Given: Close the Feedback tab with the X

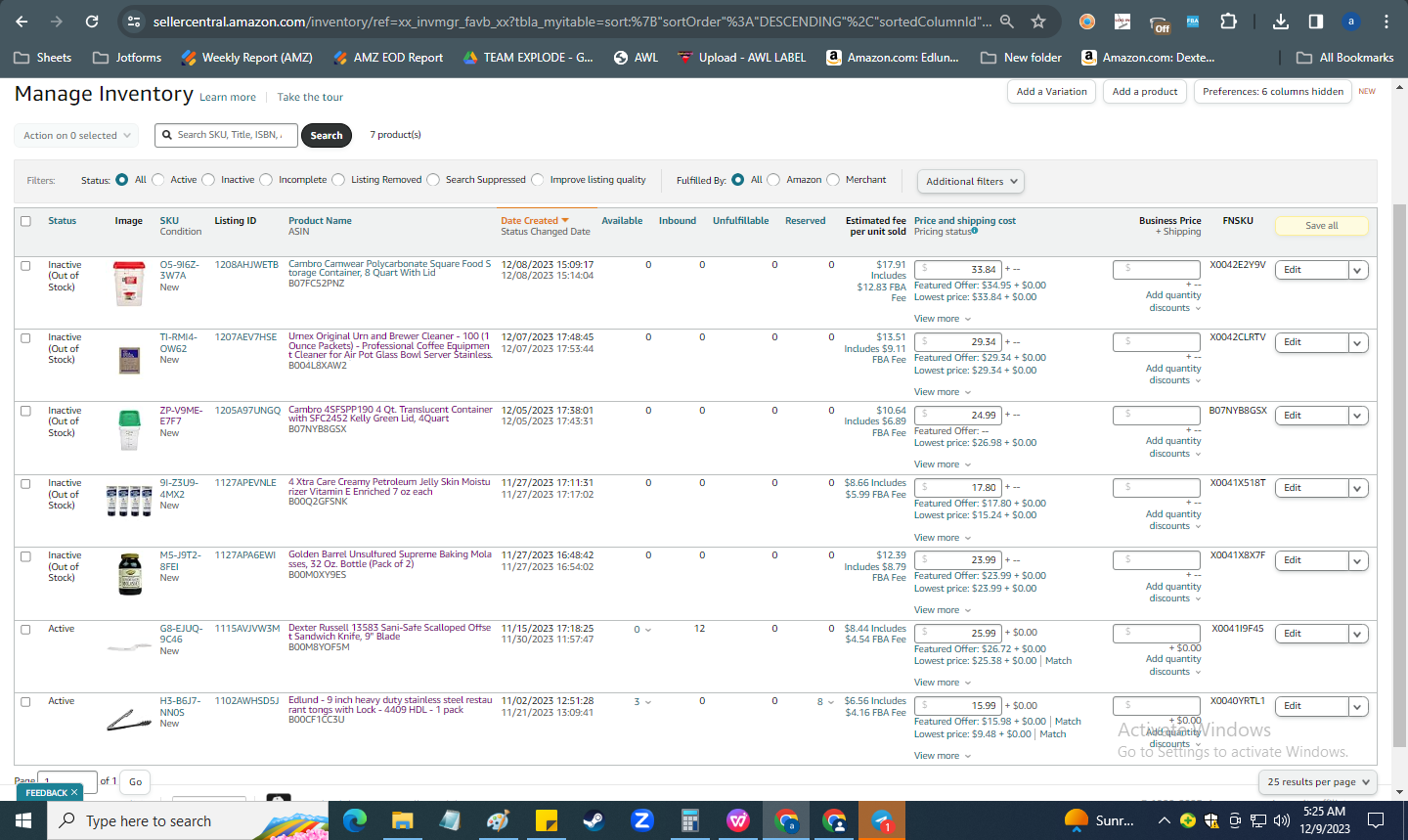Looking at the screenshot, I should click(x=74, y=792).
